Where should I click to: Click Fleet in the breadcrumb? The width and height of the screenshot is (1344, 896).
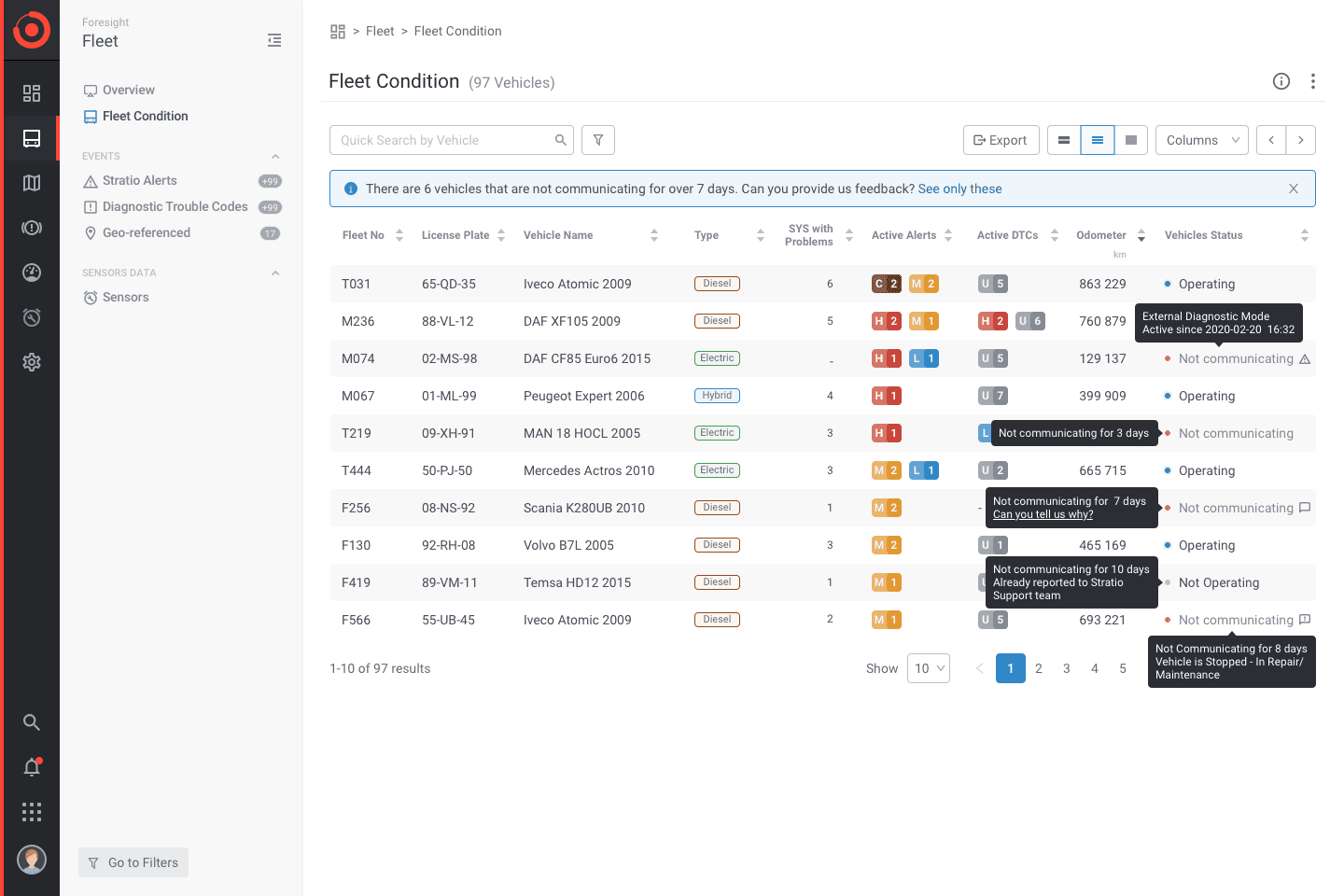tap(380, 32)
